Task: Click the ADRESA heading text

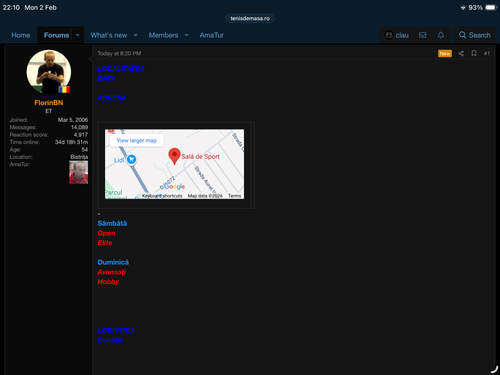Action: pyautogui.click(x=112, y=98)
